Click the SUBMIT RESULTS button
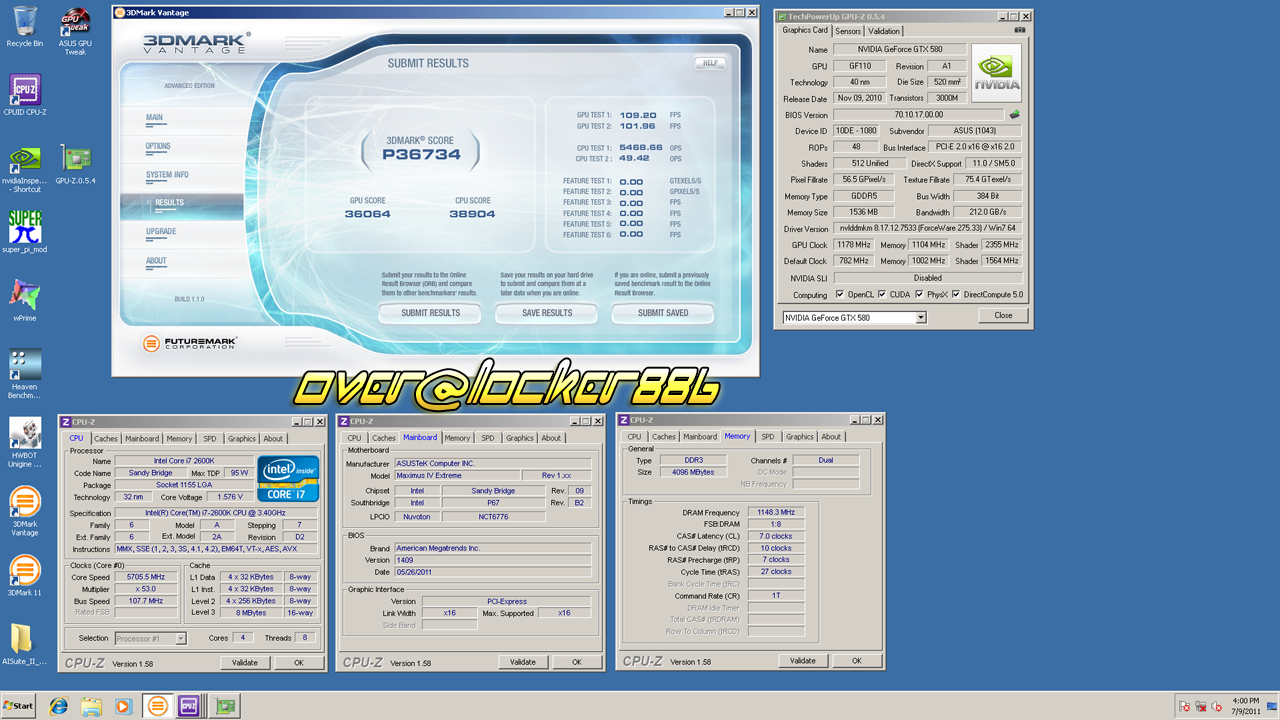Screen dimensions: 1280x720 pyautogui.click(x=430, y=313)
